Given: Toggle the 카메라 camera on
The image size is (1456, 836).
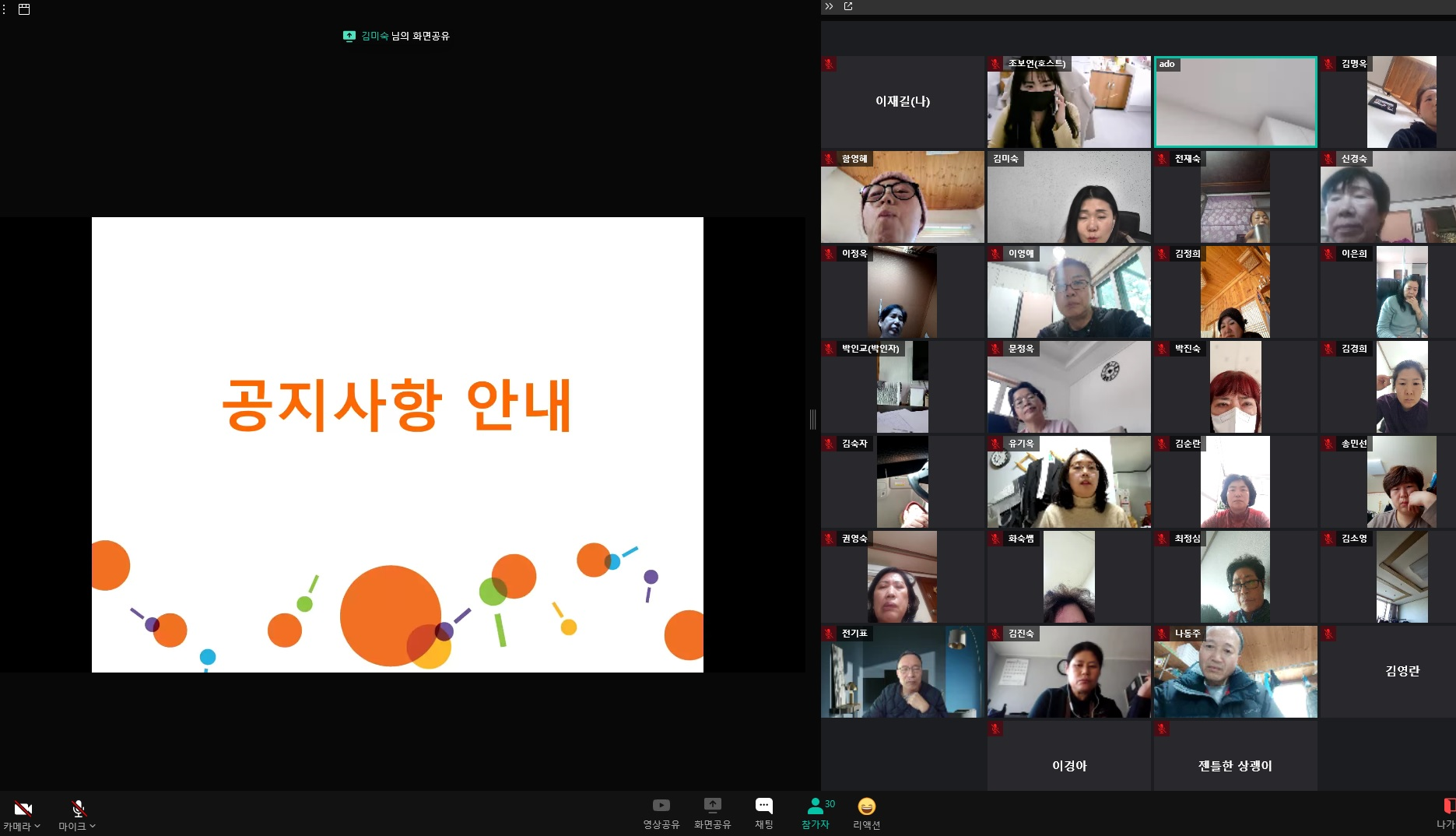Looking at the screenshot, I should tap(23, 808).
